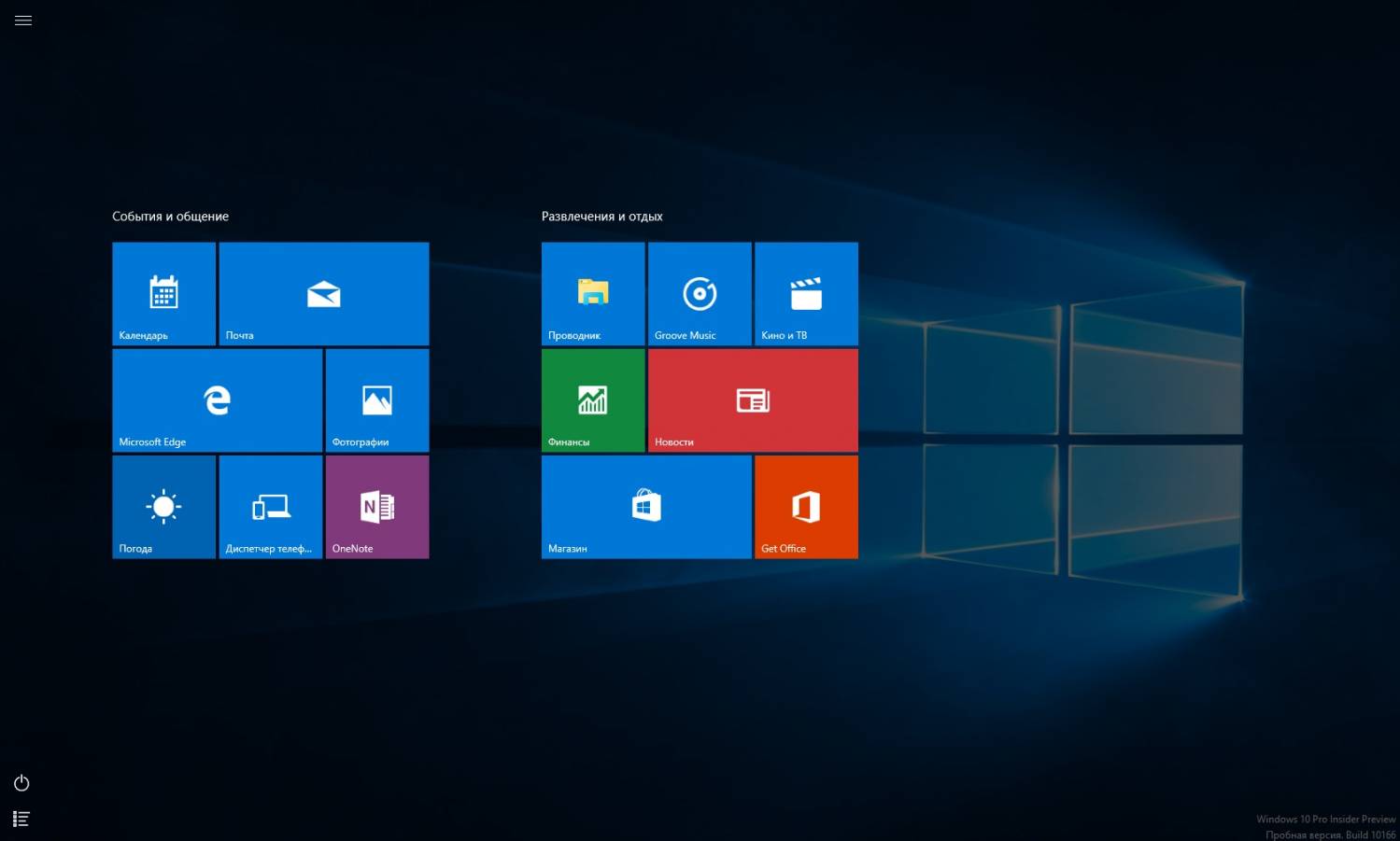Open Проводник file explorer tile
Image resolution: width=1400 pixels, height=841 pixels.
[x=593, y=294]
